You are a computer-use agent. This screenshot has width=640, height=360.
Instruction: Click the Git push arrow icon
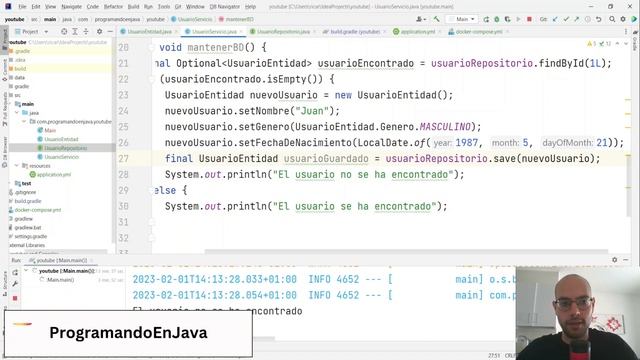click(577, 19)
